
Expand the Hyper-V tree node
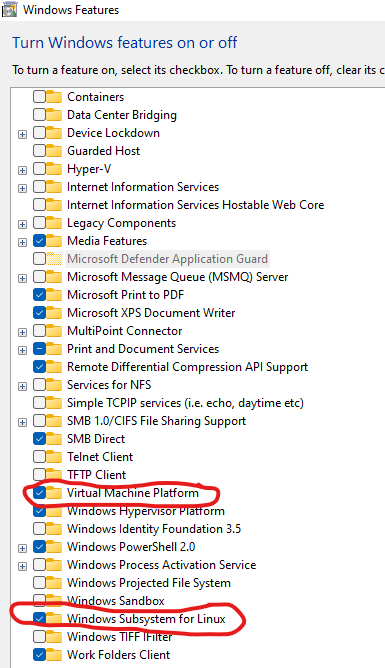[23, 170]
